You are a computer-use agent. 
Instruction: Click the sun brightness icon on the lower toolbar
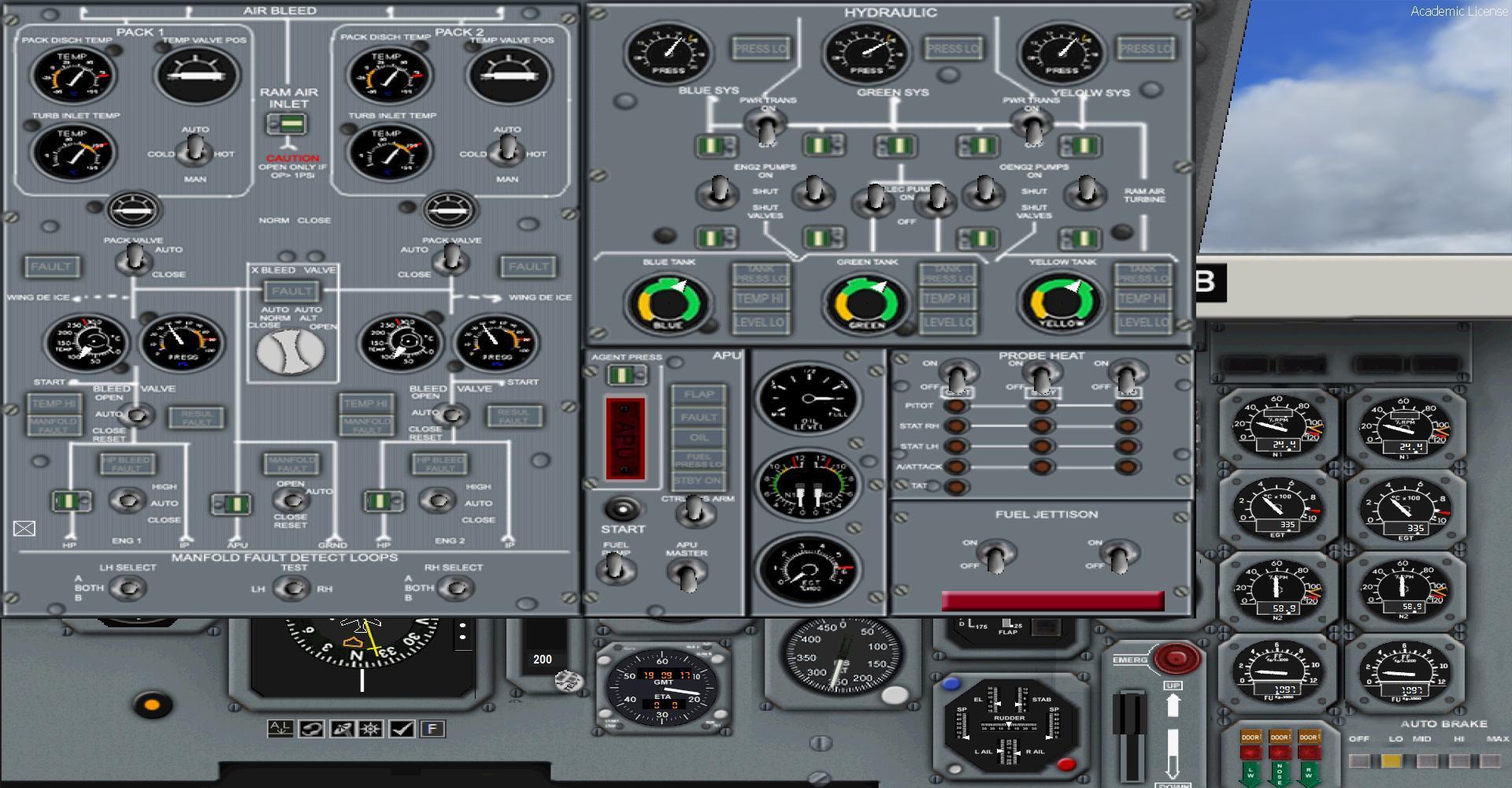[x=370, y=729]
